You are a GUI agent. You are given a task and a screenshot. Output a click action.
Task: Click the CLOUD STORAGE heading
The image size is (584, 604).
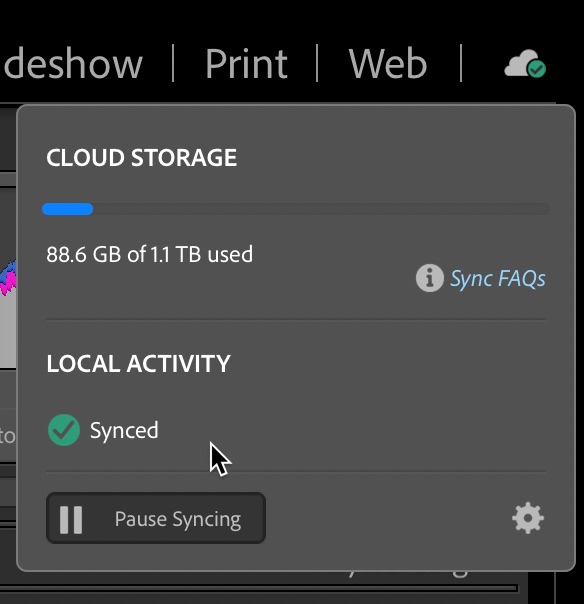pyautogui.click(x=141, y=158)
